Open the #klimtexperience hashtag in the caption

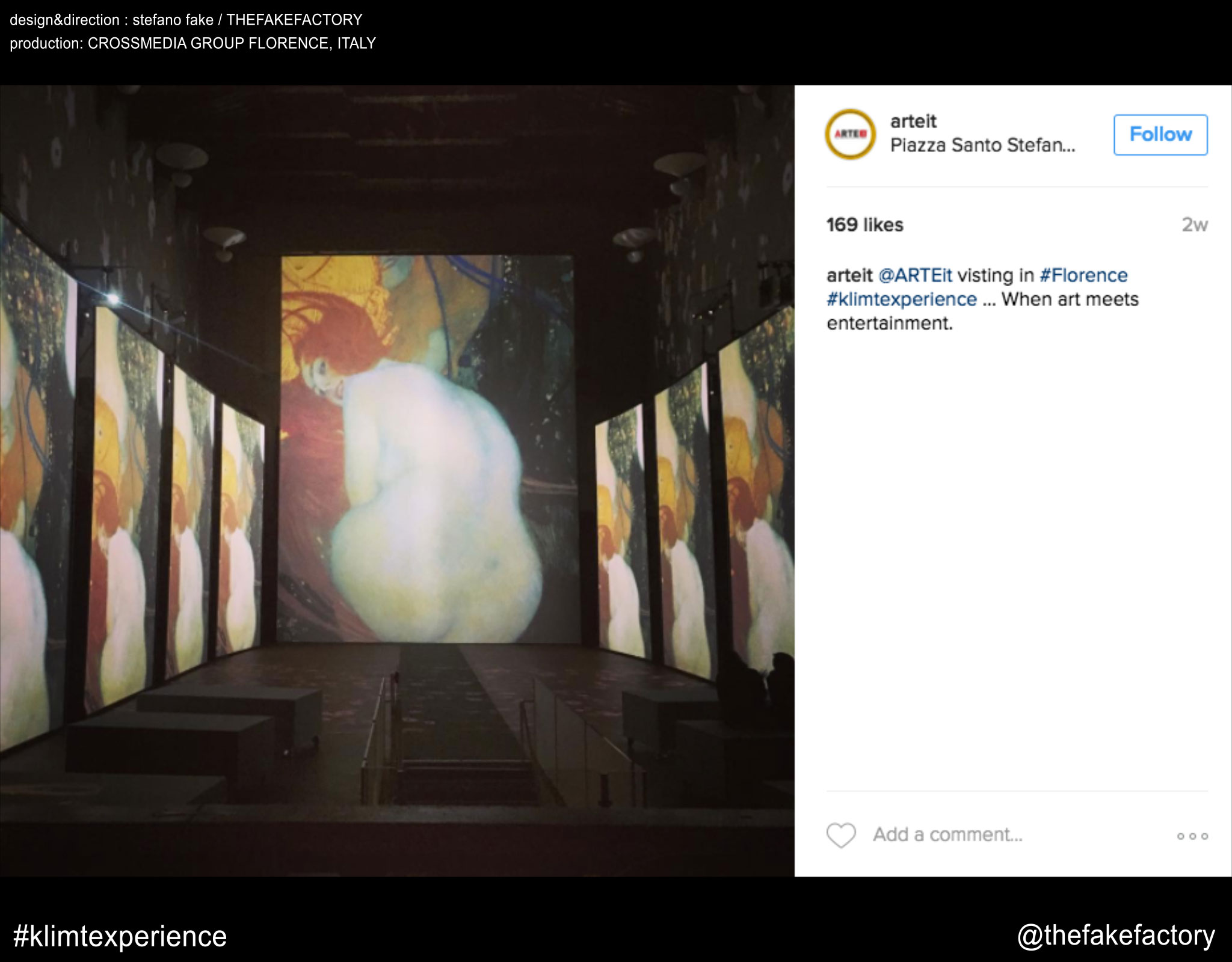(x=901, y=299)
